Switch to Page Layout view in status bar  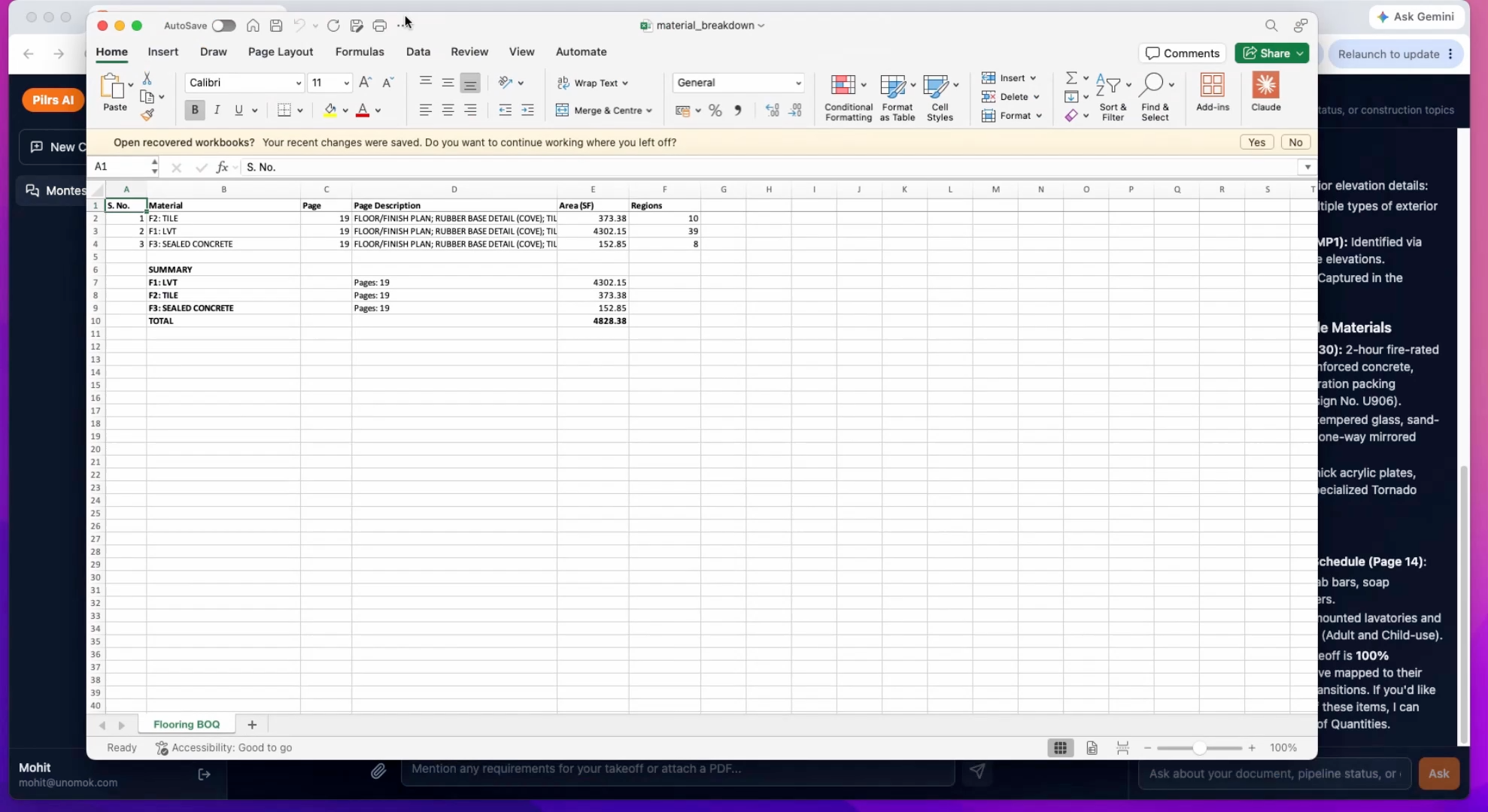pyautogui.click(x=1092, y=747)
